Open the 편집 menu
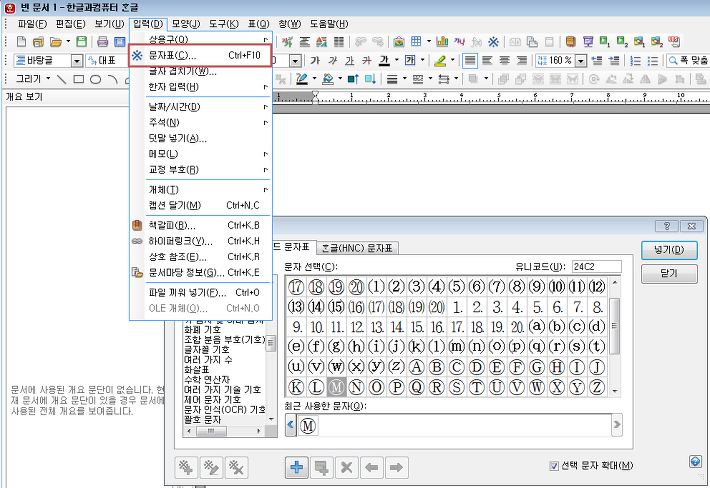 pyautogui.click(x=71, y=24)
